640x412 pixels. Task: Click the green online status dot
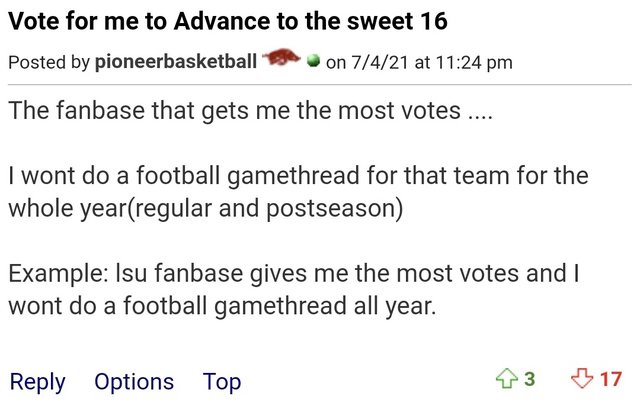[313, 62]
